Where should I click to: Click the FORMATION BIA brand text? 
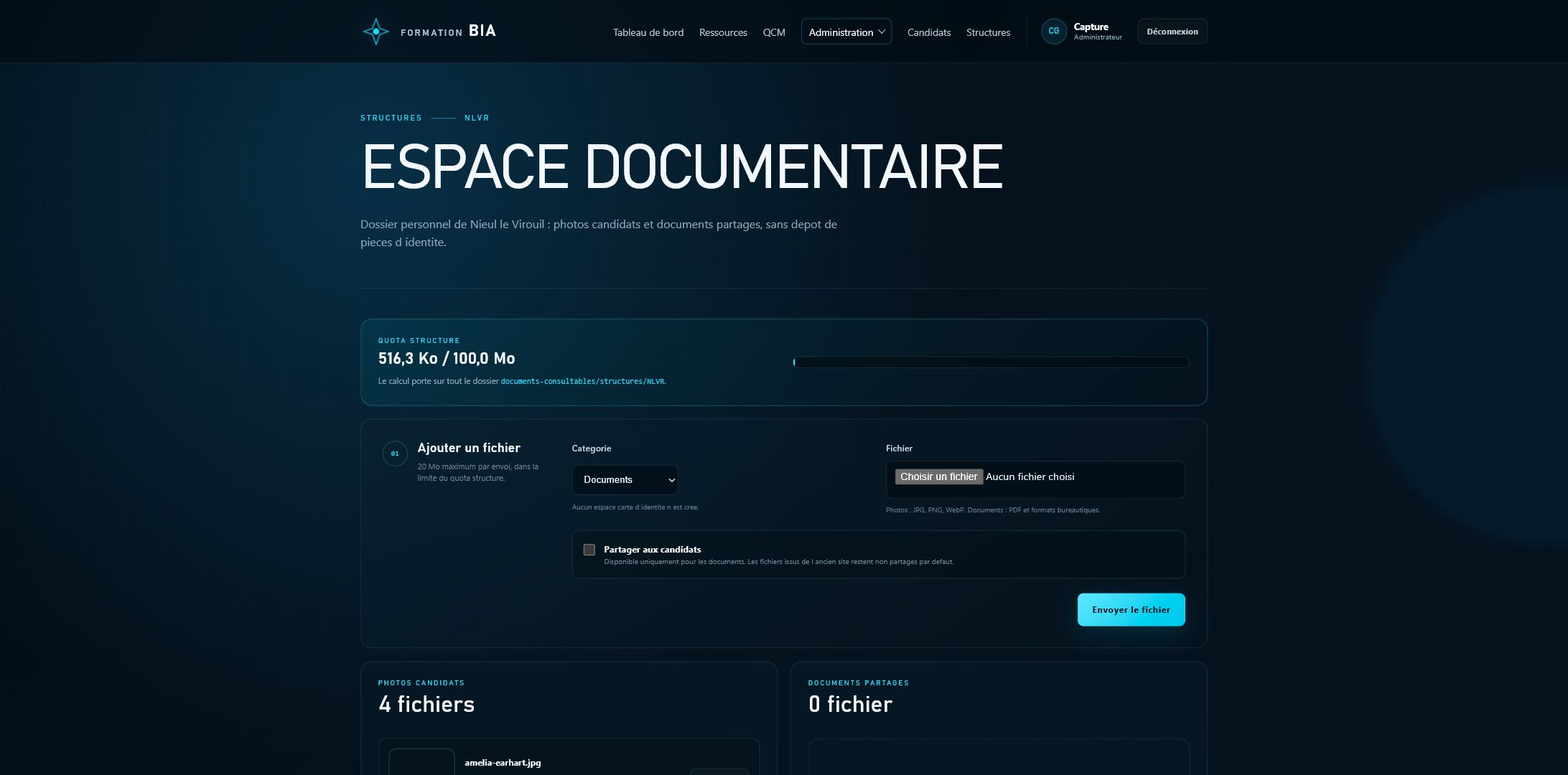coord(448,31)
